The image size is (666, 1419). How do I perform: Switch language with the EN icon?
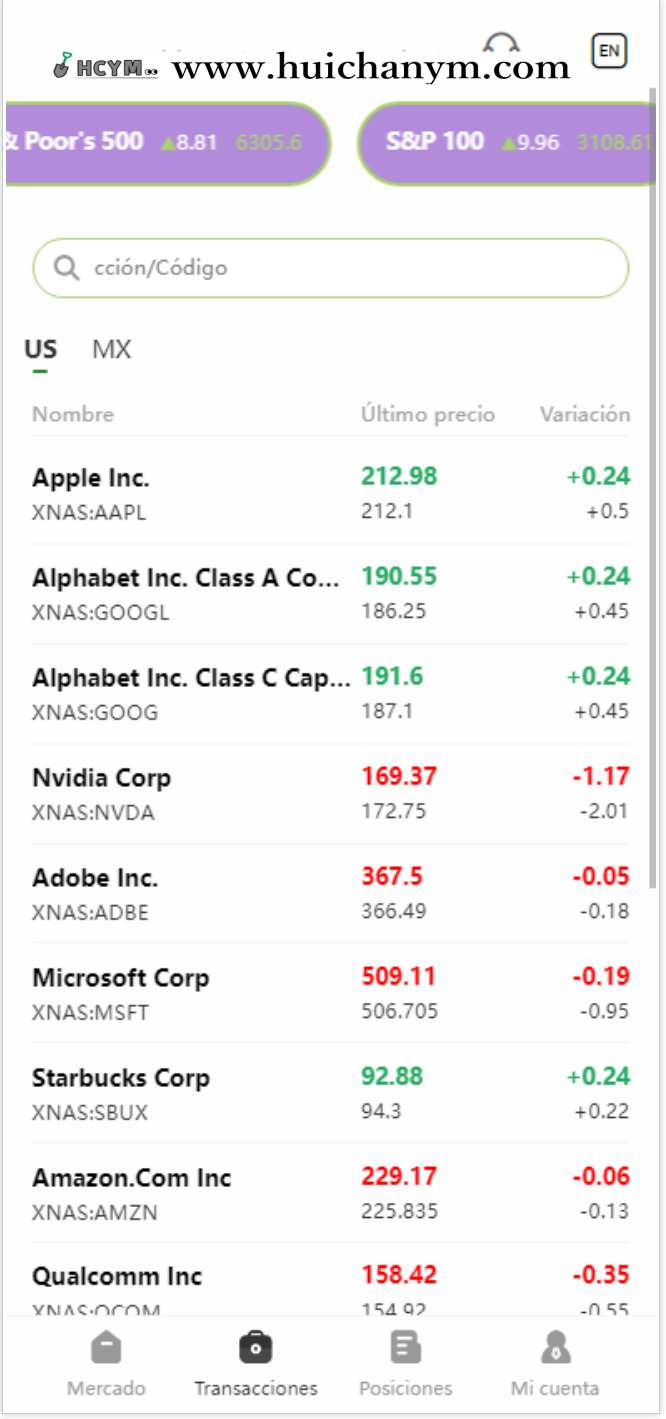(x=609, y=51)
